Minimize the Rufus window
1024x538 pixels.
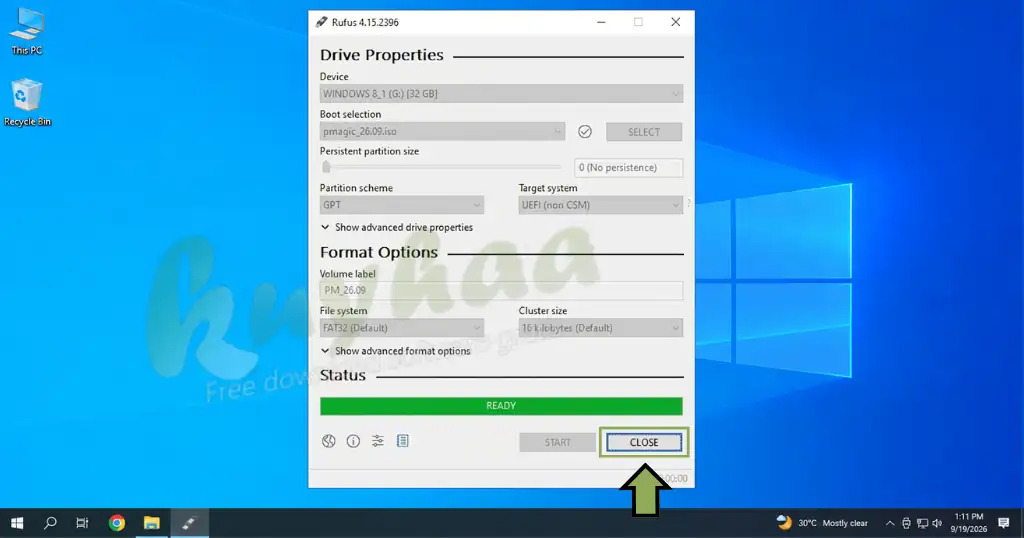point(601,22)
